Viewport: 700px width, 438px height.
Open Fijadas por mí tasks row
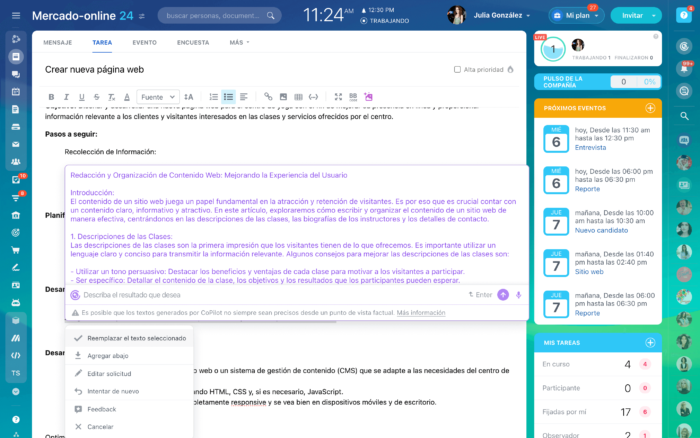(x=598, y=412)
